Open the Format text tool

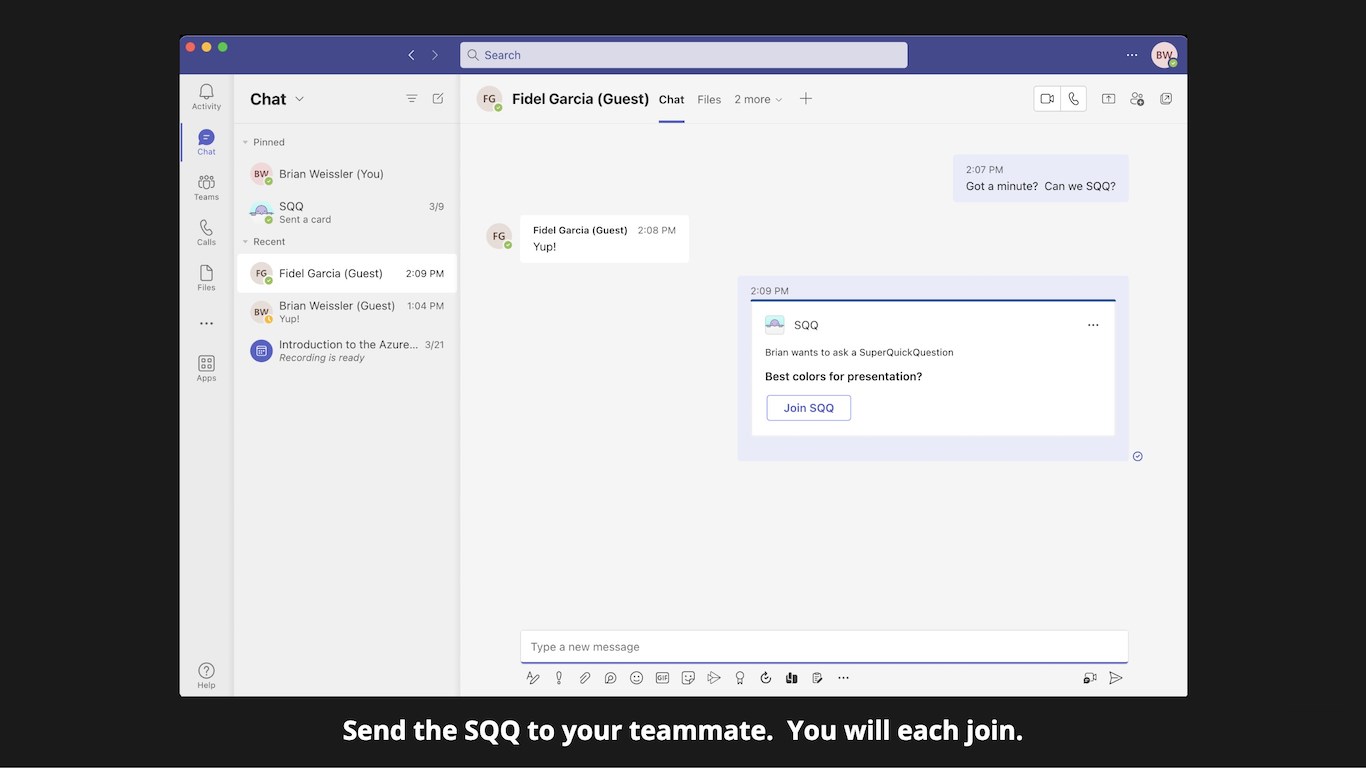533,678
